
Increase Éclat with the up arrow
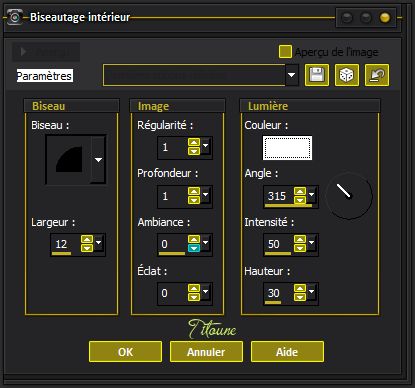194,288
